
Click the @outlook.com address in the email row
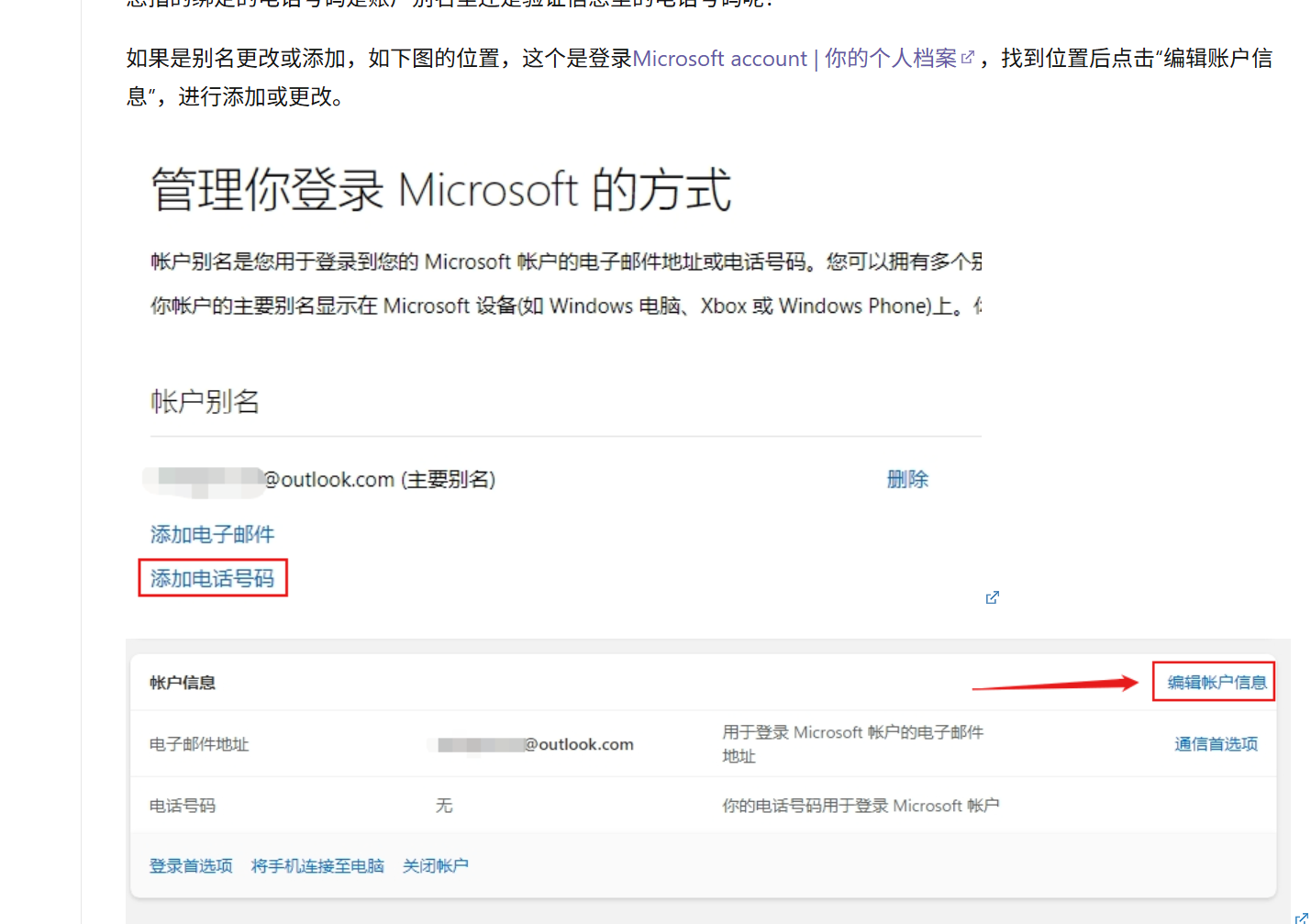pos(579,744)
